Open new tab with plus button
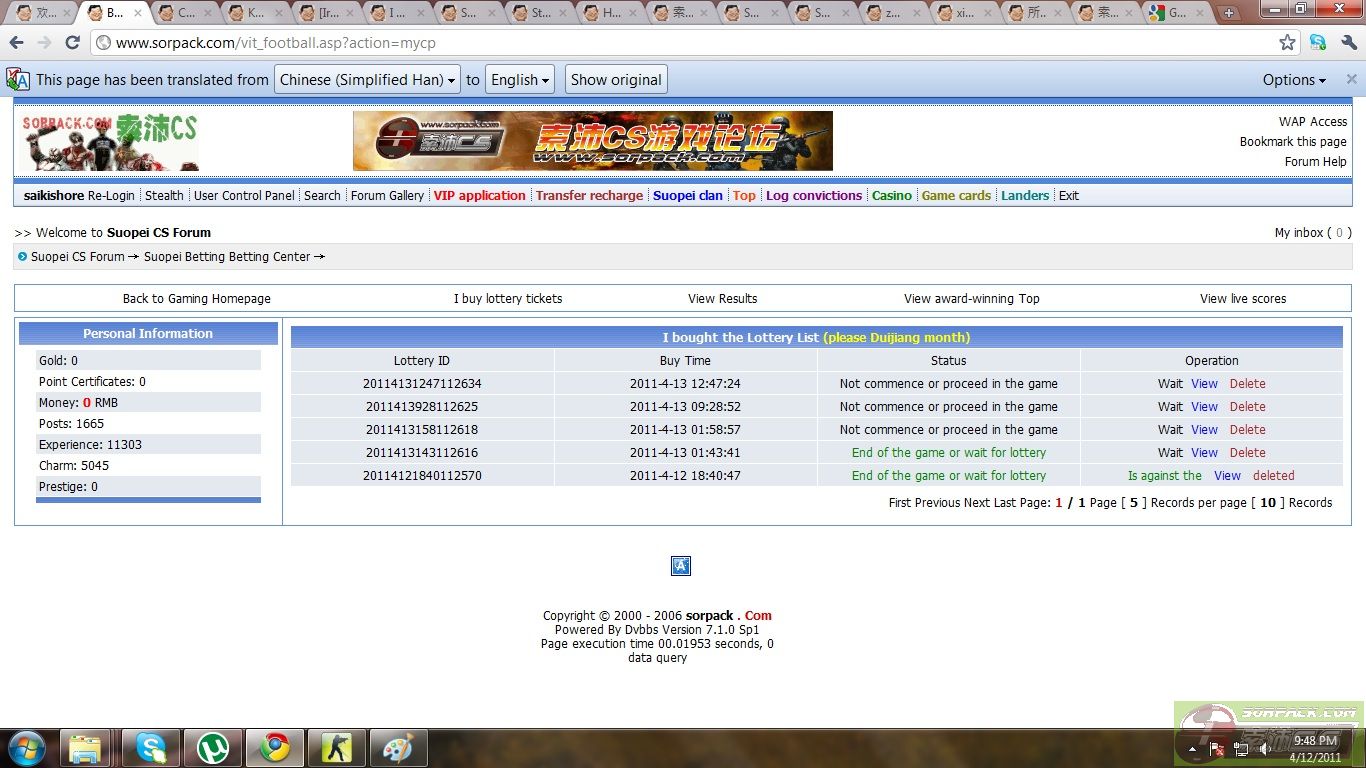 click(x=1229, y=13)
